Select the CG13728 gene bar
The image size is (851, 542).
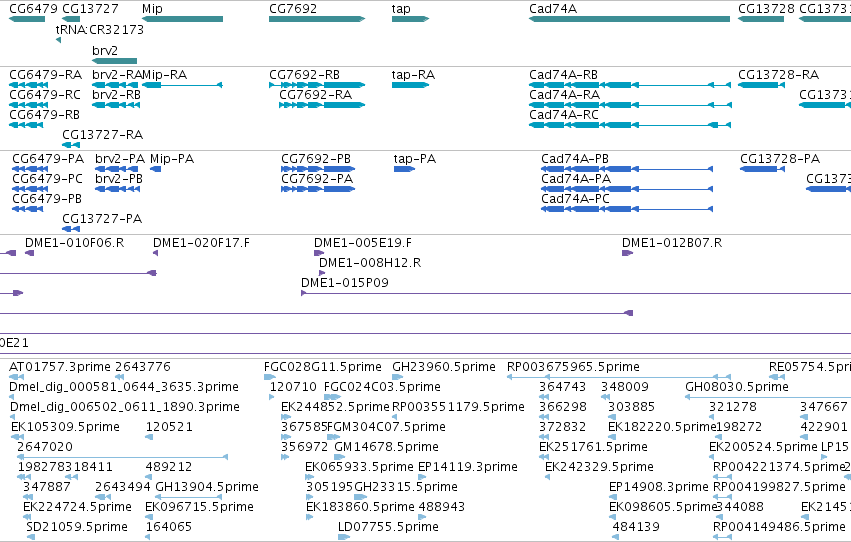point(761,19)
